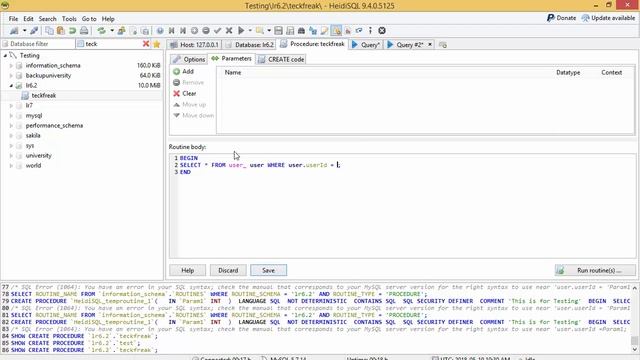Open the User manager icon

tap(121, 31)
